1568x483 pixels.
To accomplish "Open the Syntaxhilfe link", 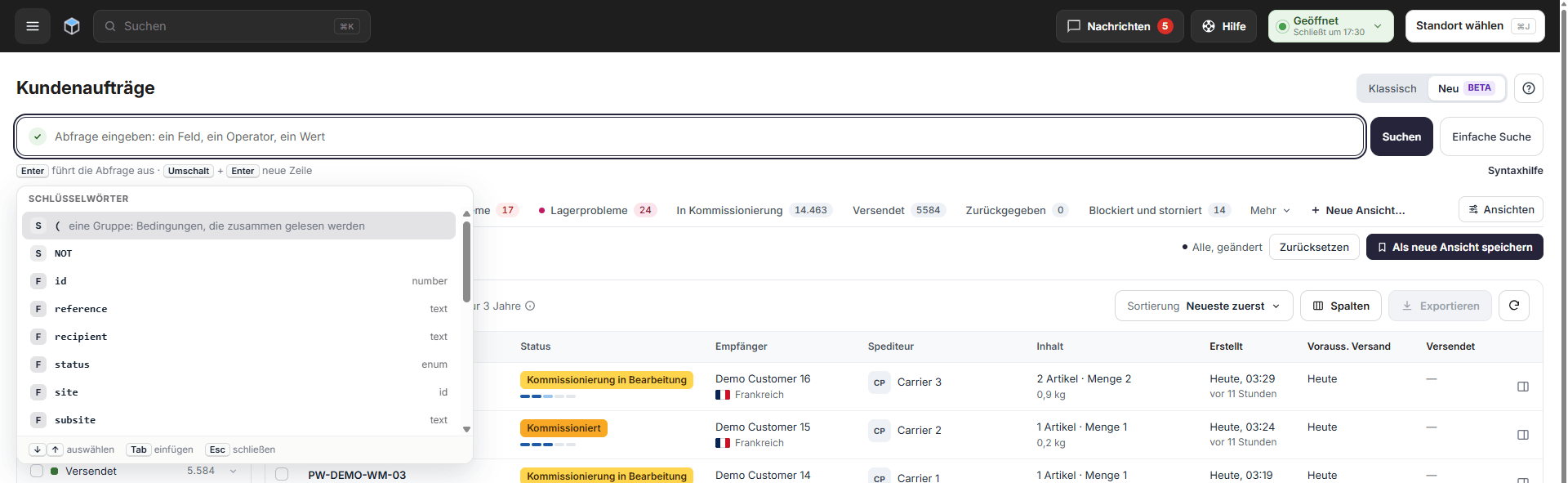I will (1516, 171).
